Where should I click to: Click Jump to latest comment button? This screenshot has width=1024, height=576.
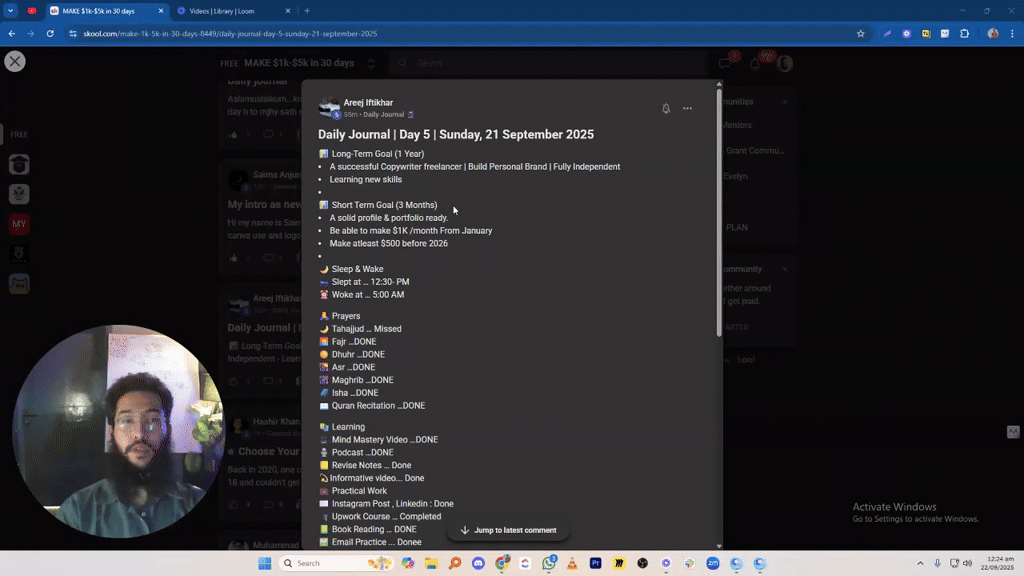[x=508, y=530]
